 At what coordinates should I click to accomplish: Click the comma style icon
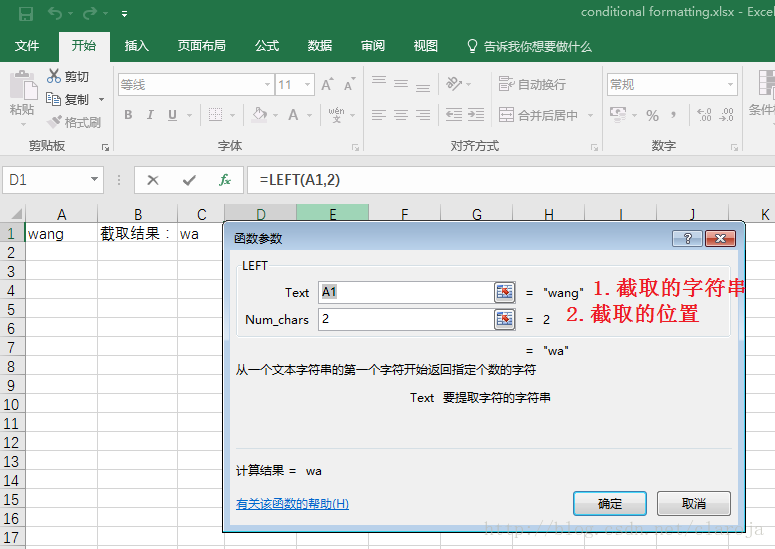(x=674, y=115)
